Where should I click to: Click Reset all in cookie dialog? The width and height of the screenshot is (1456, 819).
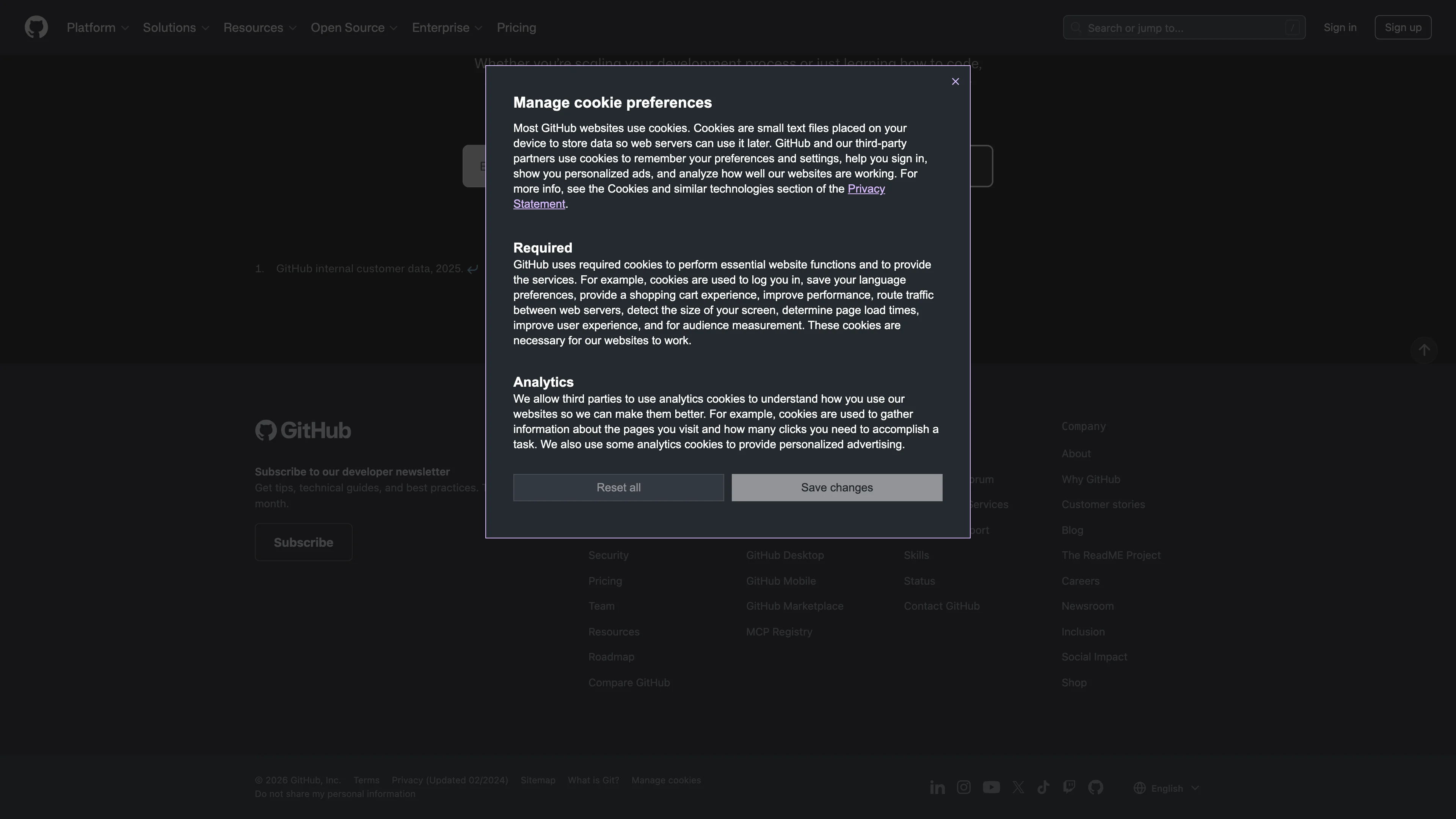coord(618,488)
